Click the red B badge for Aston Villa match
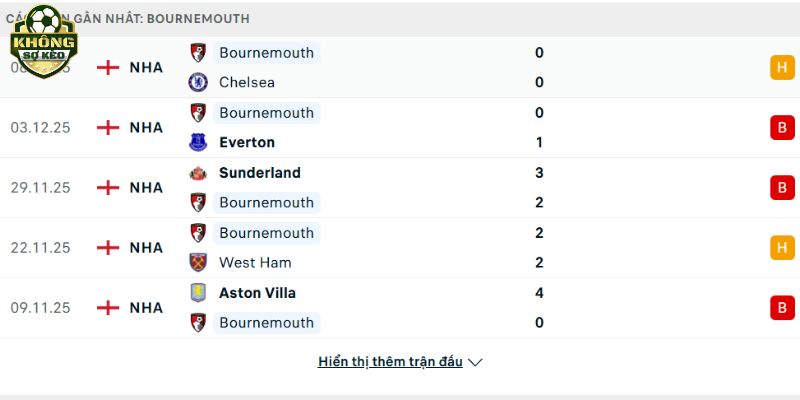Image resolution: width=800 pixels, height=400 pixels. (782, 308)
